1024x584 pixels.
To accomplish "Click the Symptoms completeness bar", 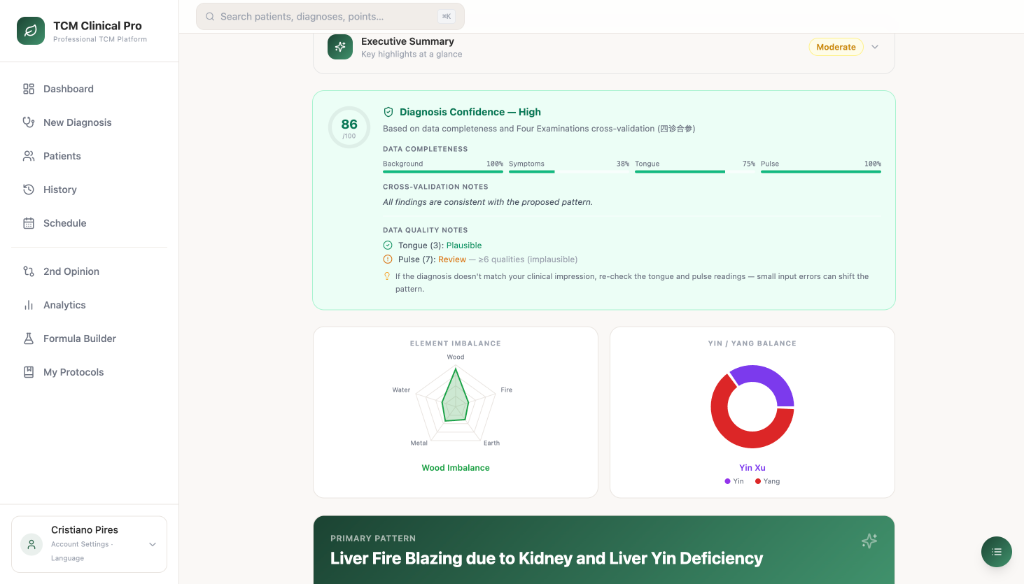I will point(569,172).
